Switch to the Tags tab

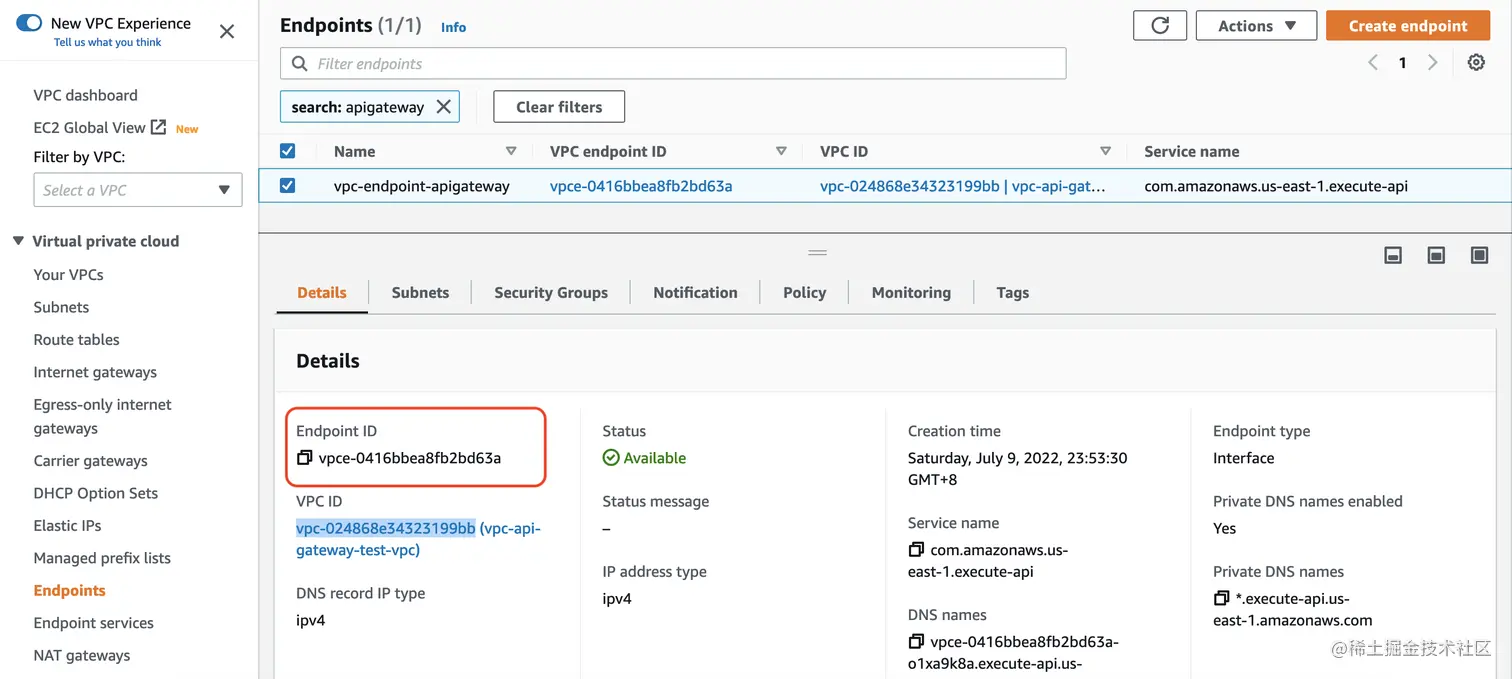point(1012,293)
